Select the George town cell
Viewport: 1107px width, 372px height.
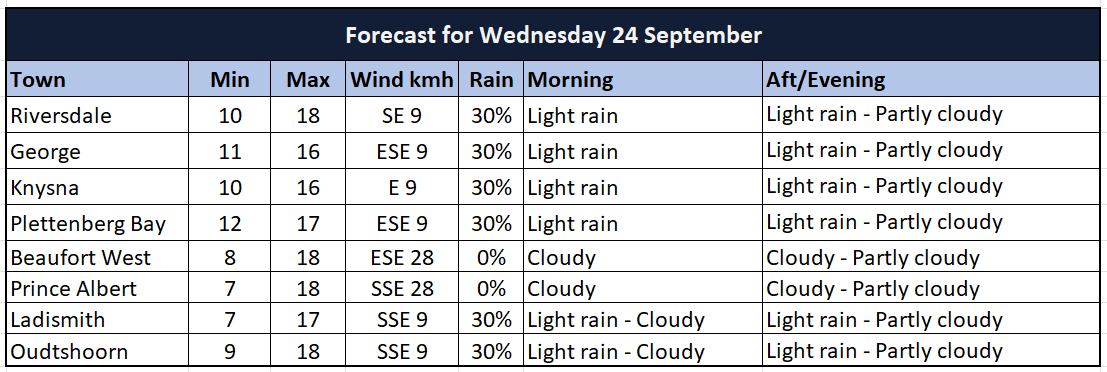97,152
